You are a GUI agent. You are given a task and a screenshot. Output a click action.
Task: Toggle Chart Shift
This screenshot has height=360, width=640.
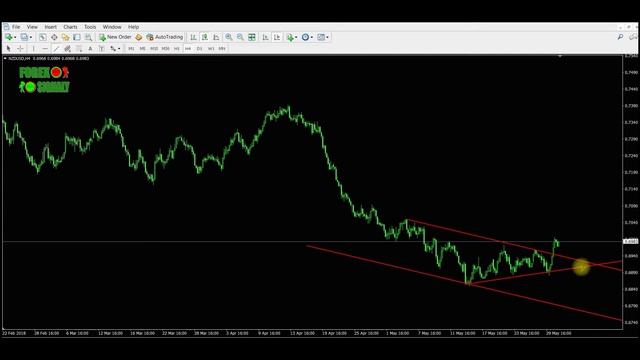tap(277, 37)
